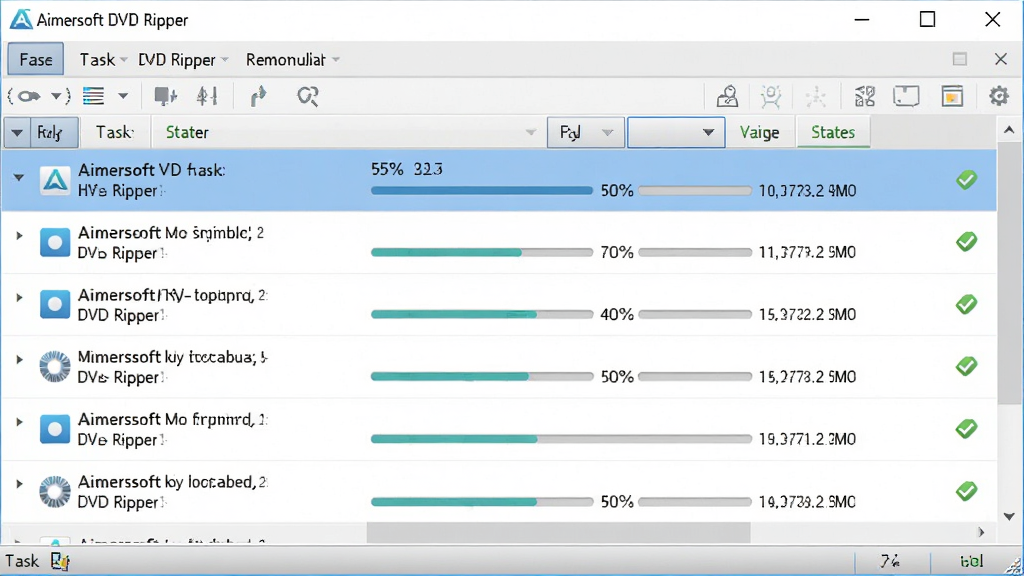Click the blue disc icon of Mo smimble row
Image resolution: width=1024 pixels, height=576 pixels.
[55, 242]
